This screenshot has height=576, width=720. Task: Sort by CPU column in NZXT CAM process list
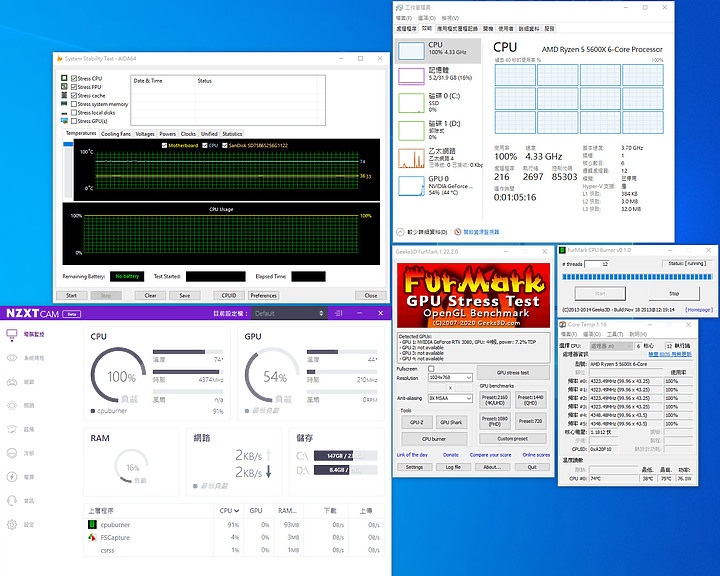(229, 510)
